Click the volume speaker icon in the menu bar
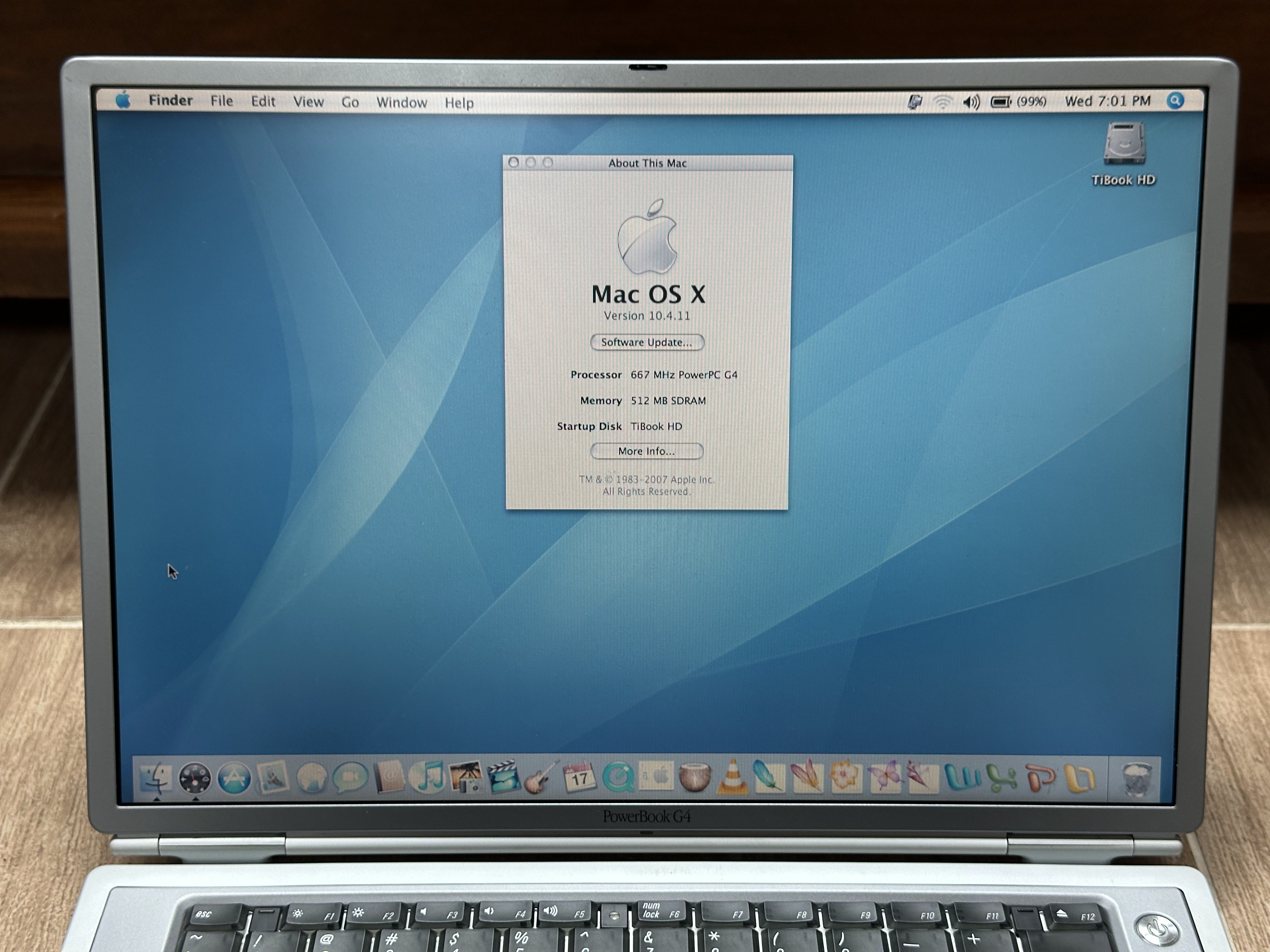 [971, 102]
